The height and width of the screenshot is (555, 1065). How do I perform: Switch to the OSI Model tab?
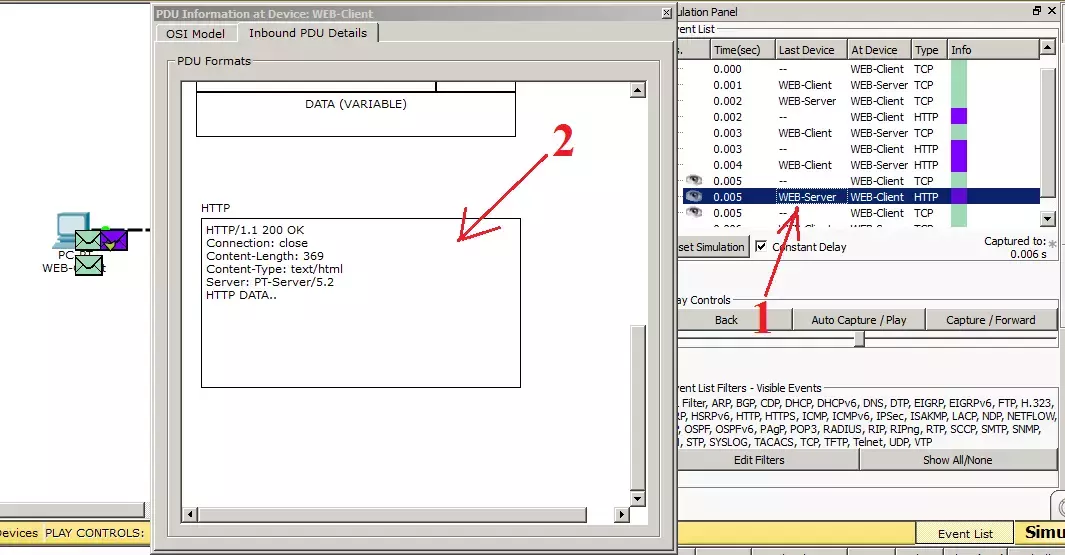196,33
